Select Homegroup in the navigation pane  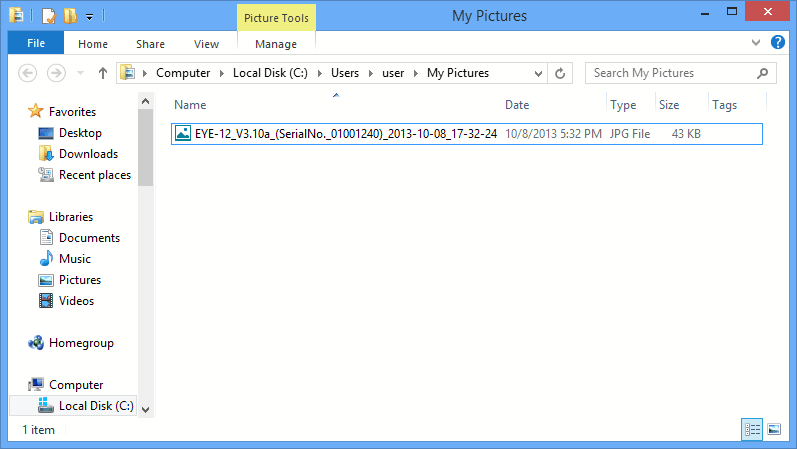pos(81,343)
